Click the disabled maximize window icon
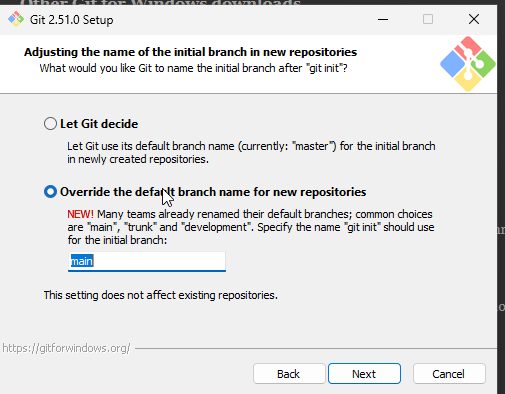505x394 pixels. pos(428,19)
